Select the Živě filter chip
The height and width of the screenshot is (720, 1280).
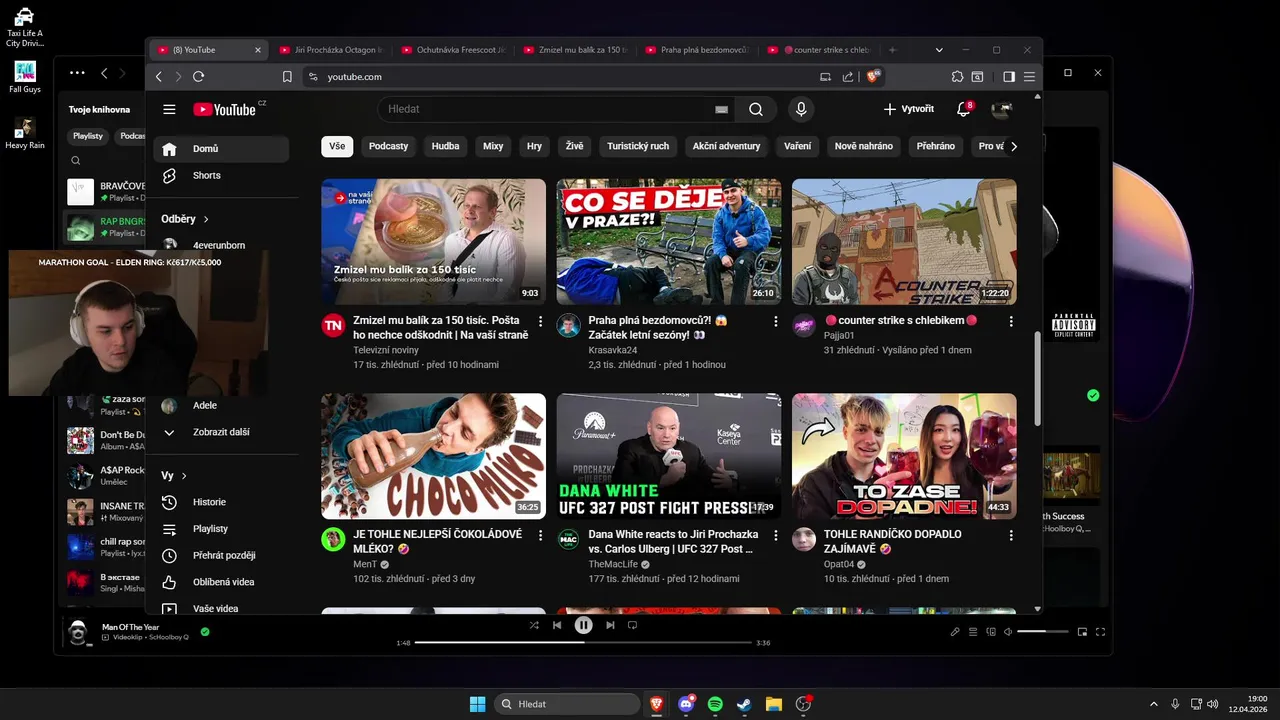point(574,146)
